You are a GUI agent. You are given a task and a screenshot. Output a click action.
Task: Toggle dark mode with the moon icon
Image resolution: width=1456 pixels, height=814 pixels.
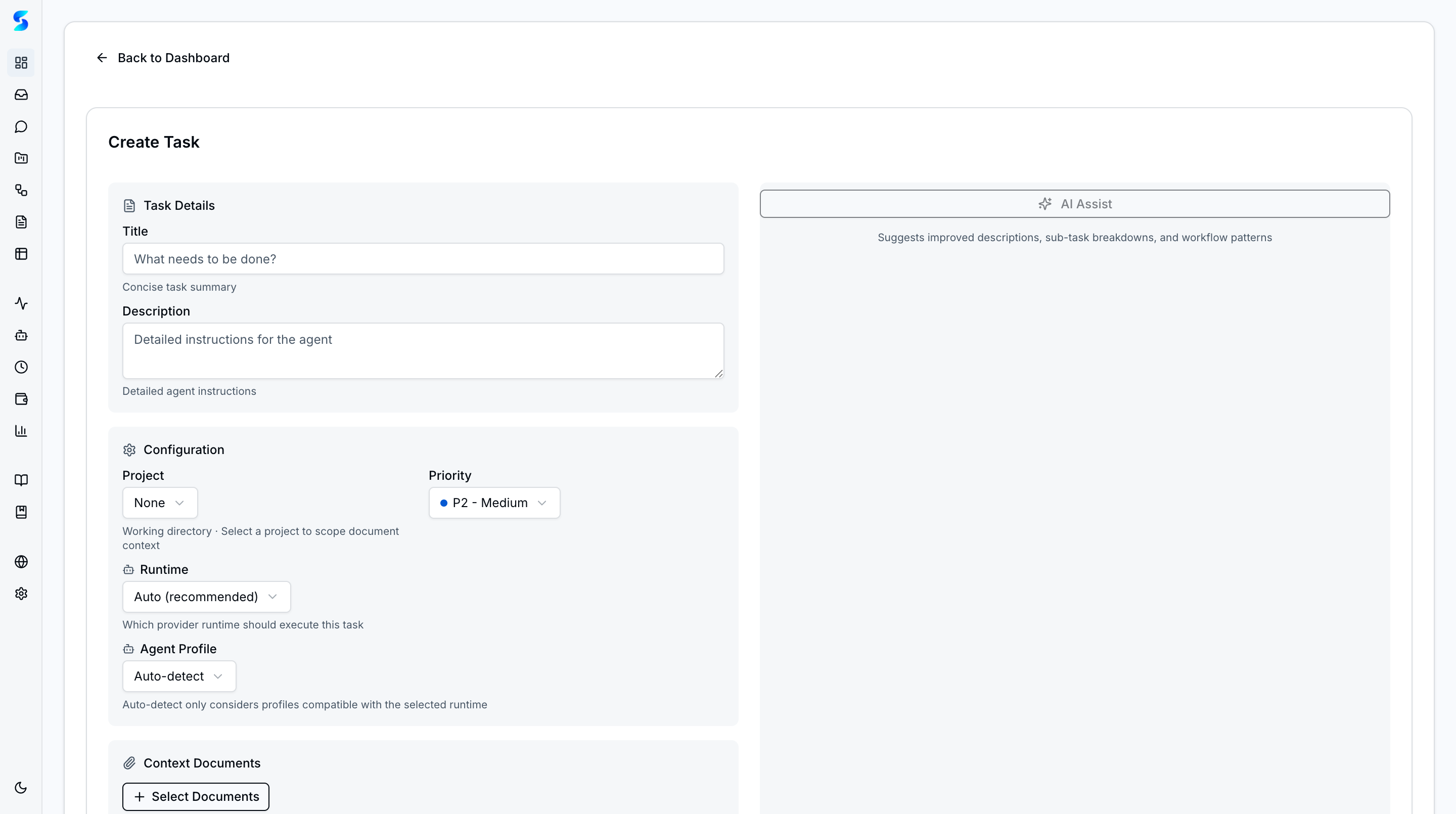coord(21,787)
